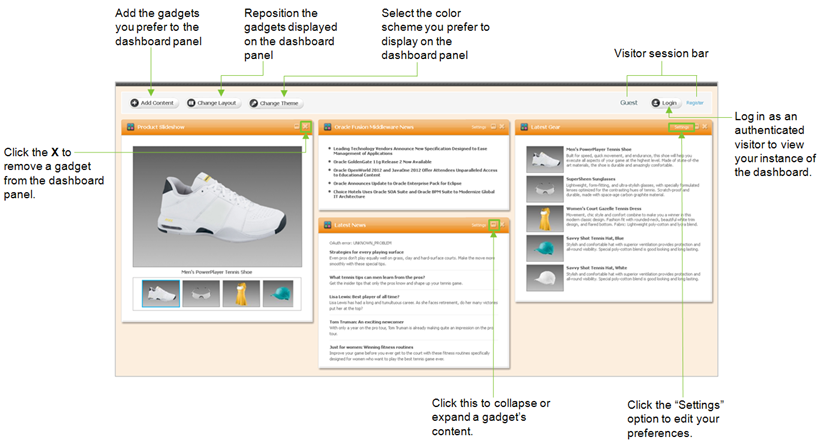This screenshot has width=819, height=444.
Task: Open the Register link
Action: (x=695, y=103)
